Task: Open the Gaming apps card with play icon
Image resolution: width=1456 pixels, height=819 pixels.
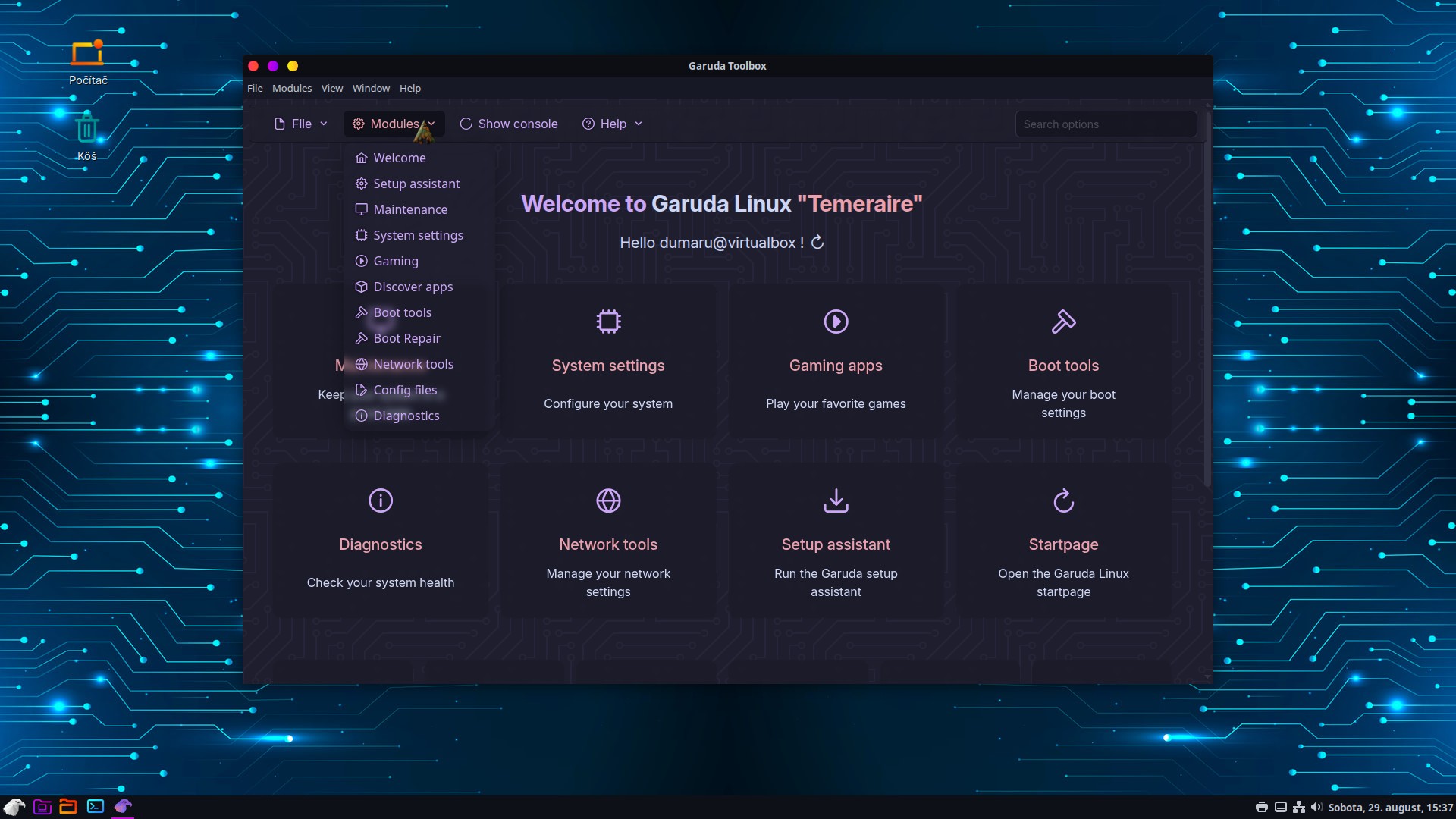Action: (x=836, y=360)
